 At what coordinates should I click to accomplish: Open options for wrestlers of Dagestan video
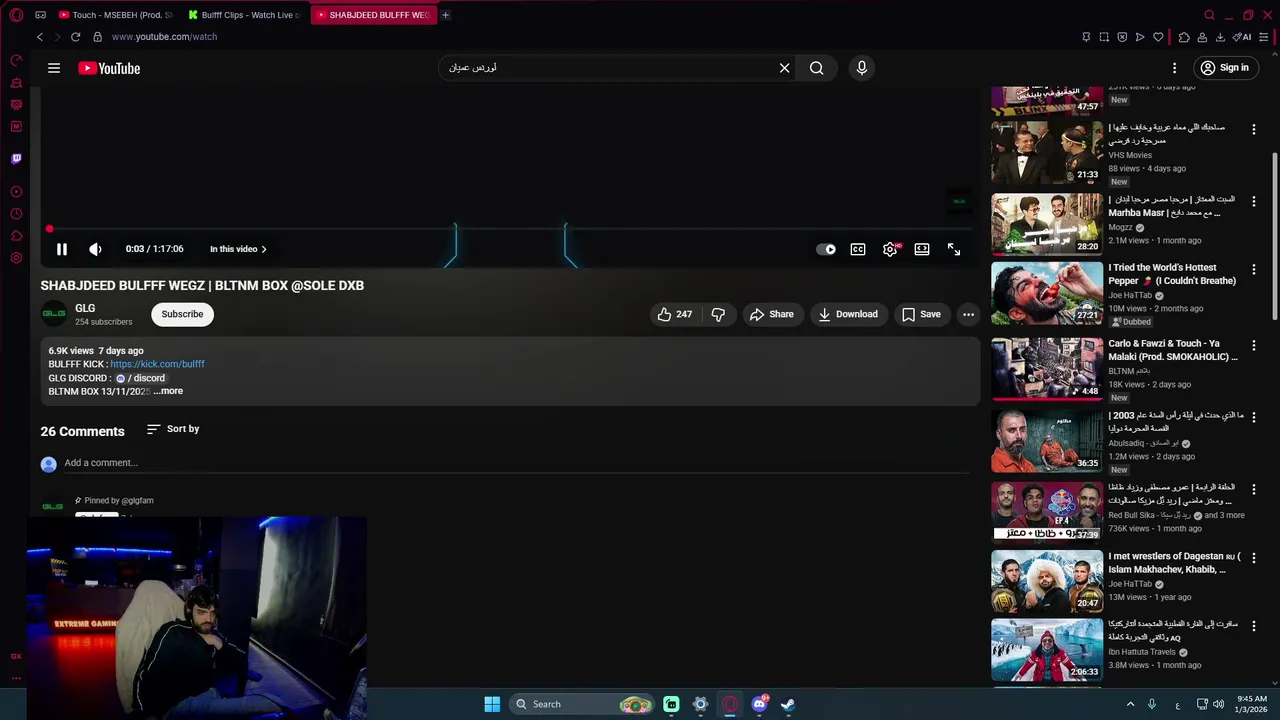[x=1254, y=558]
